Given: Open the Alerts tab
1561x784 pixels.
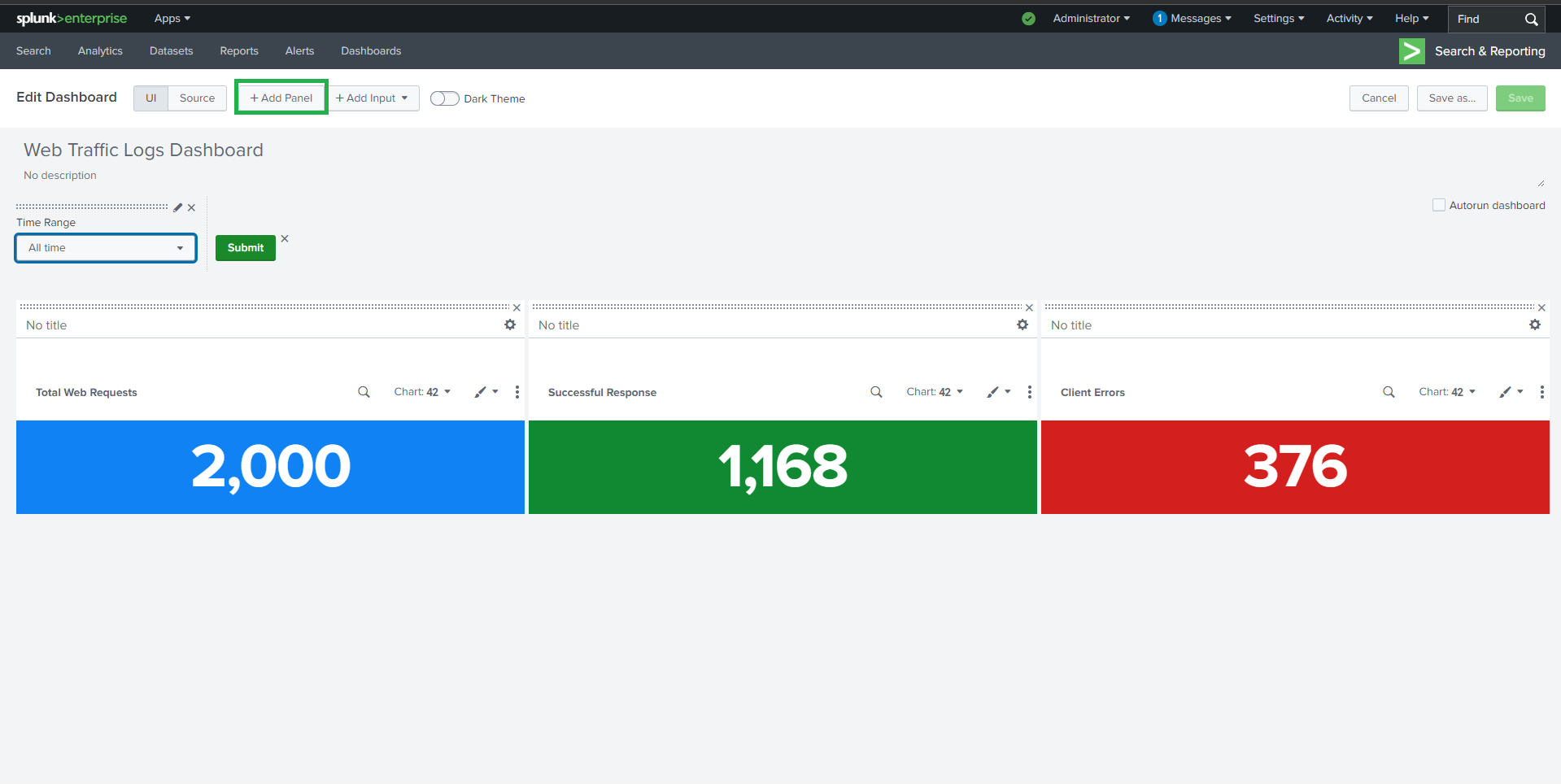Looking at the screenshot, I should (299, 50).
